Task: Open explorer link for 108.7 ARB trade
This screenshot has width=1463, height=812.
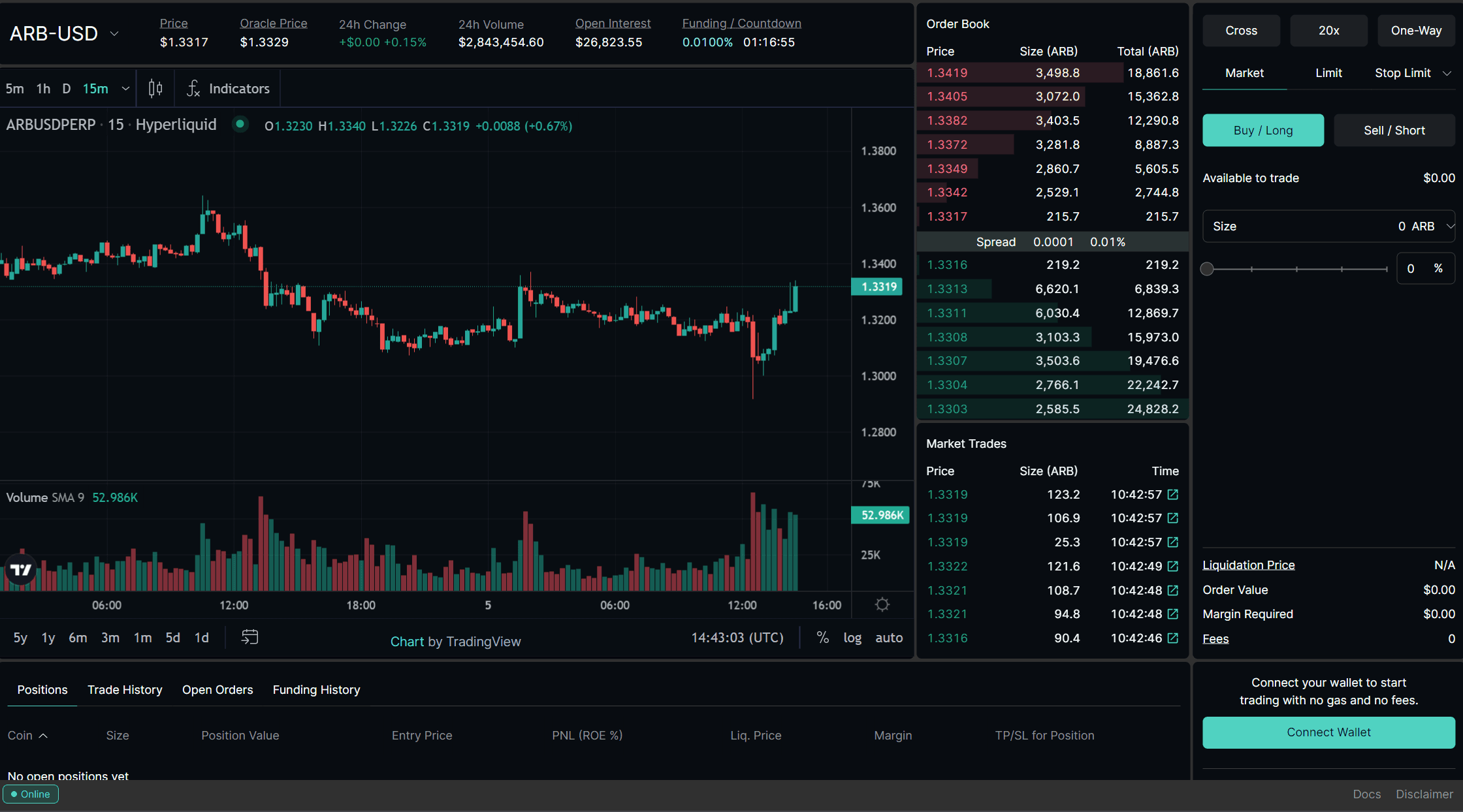Action: [x=1173, y=590]
